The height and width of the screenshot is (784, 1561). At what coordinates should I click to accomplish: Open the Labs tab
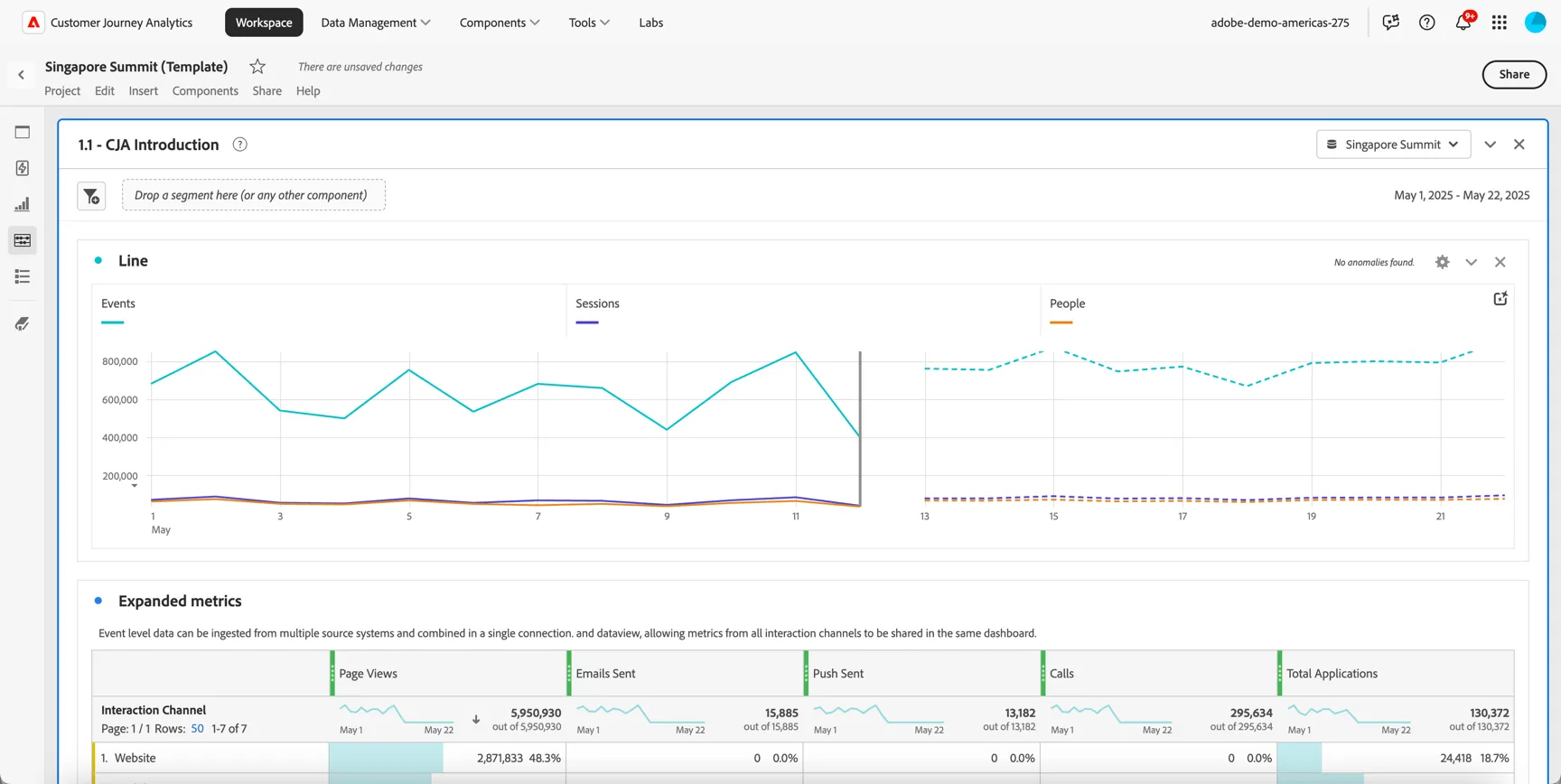[x=650, y=23]
